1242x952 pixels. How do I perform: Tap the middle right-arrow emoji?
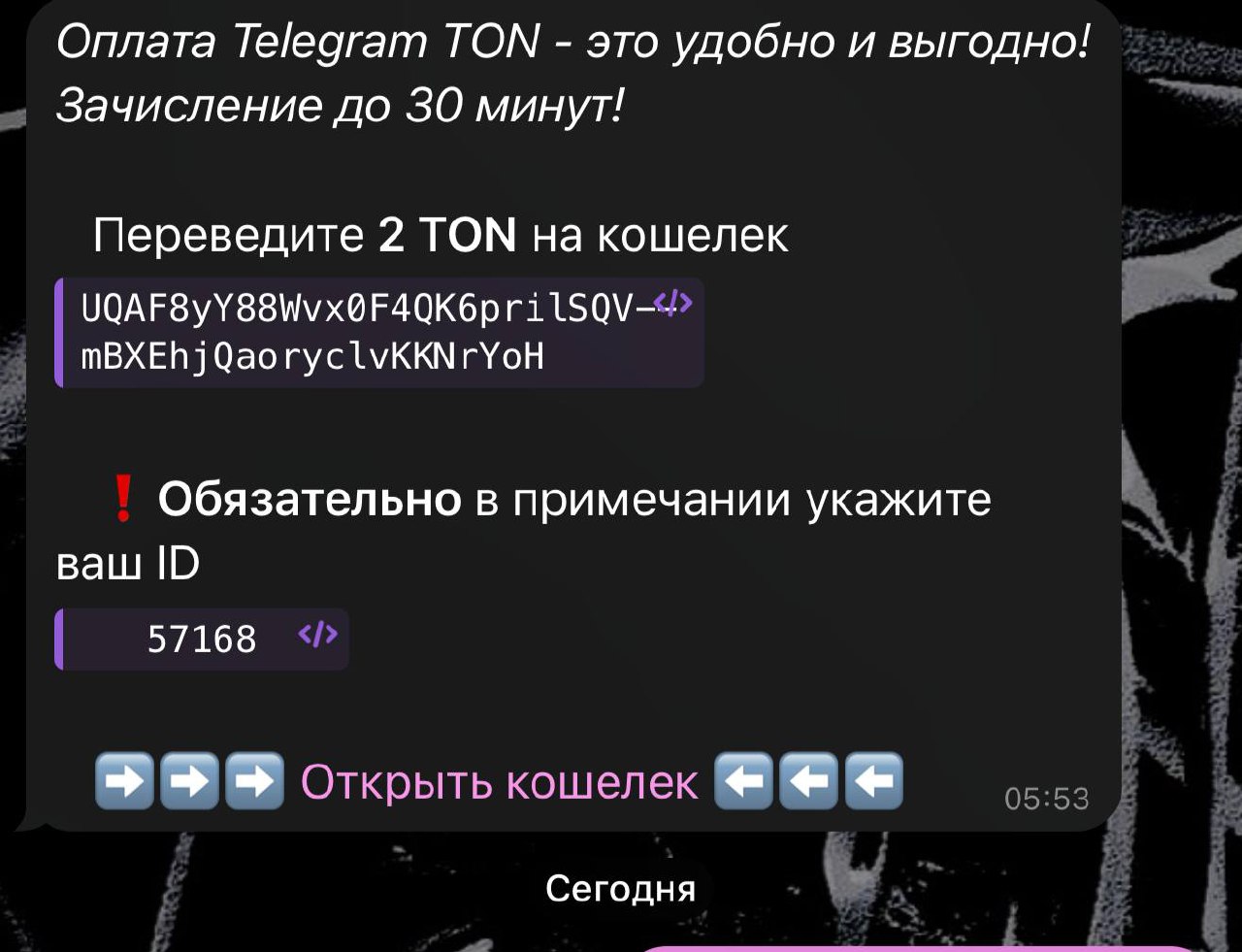(189, 781)
